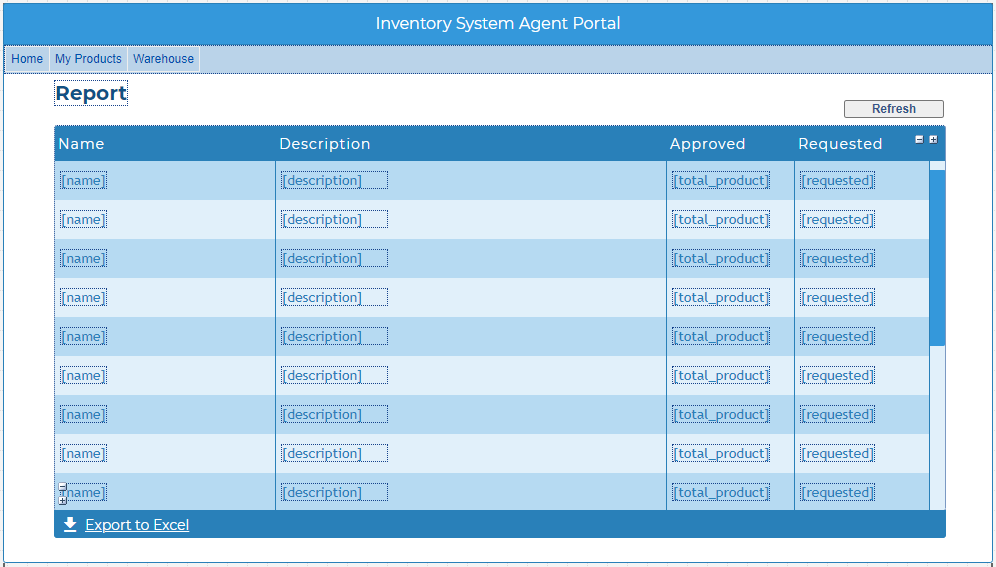Click the Requested column header
Viewport: 996px width, 567px height.
[x=840, y=144]
